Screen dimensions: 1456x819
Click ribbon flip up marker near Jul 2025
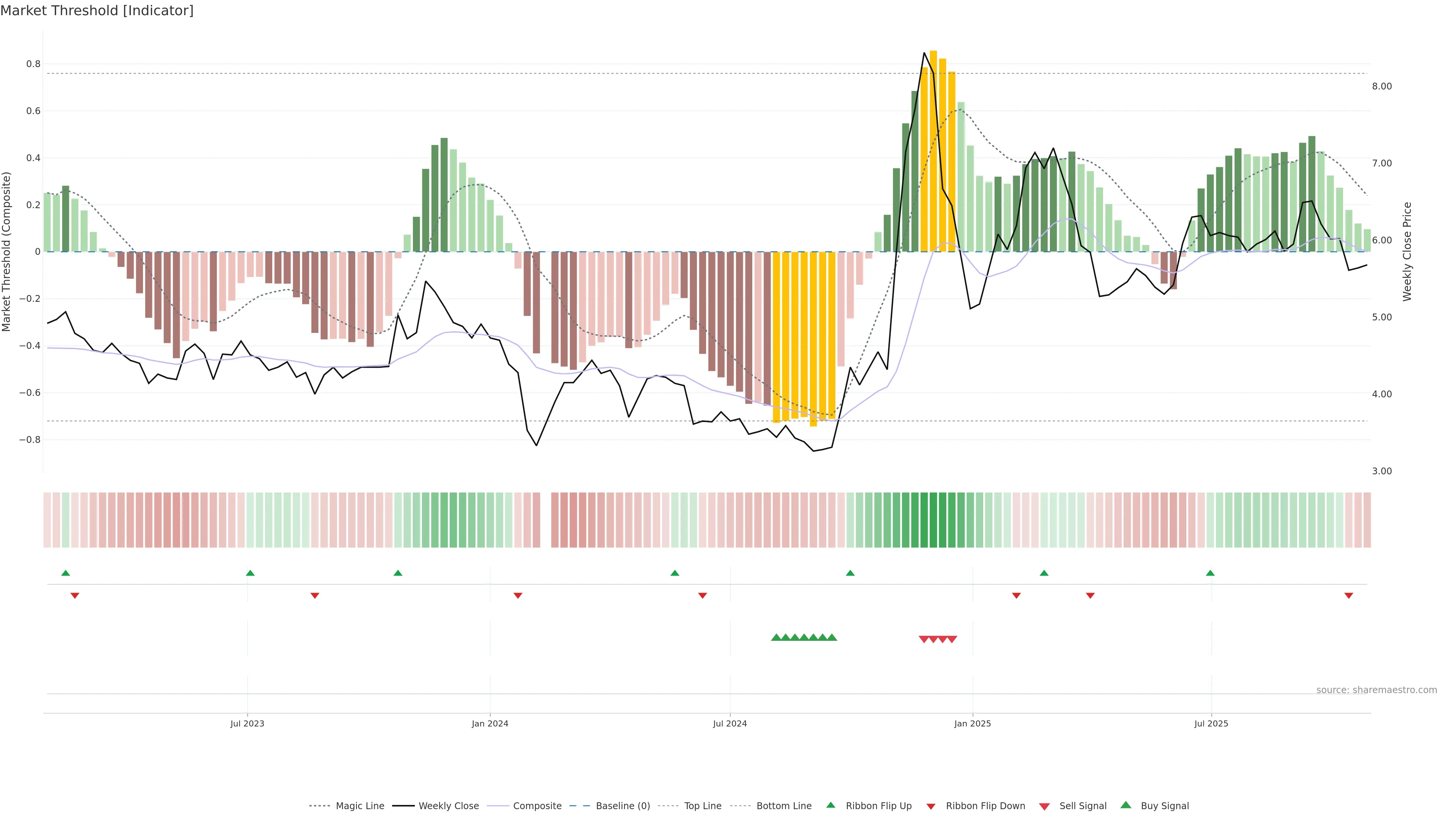tap(1210, 573)
